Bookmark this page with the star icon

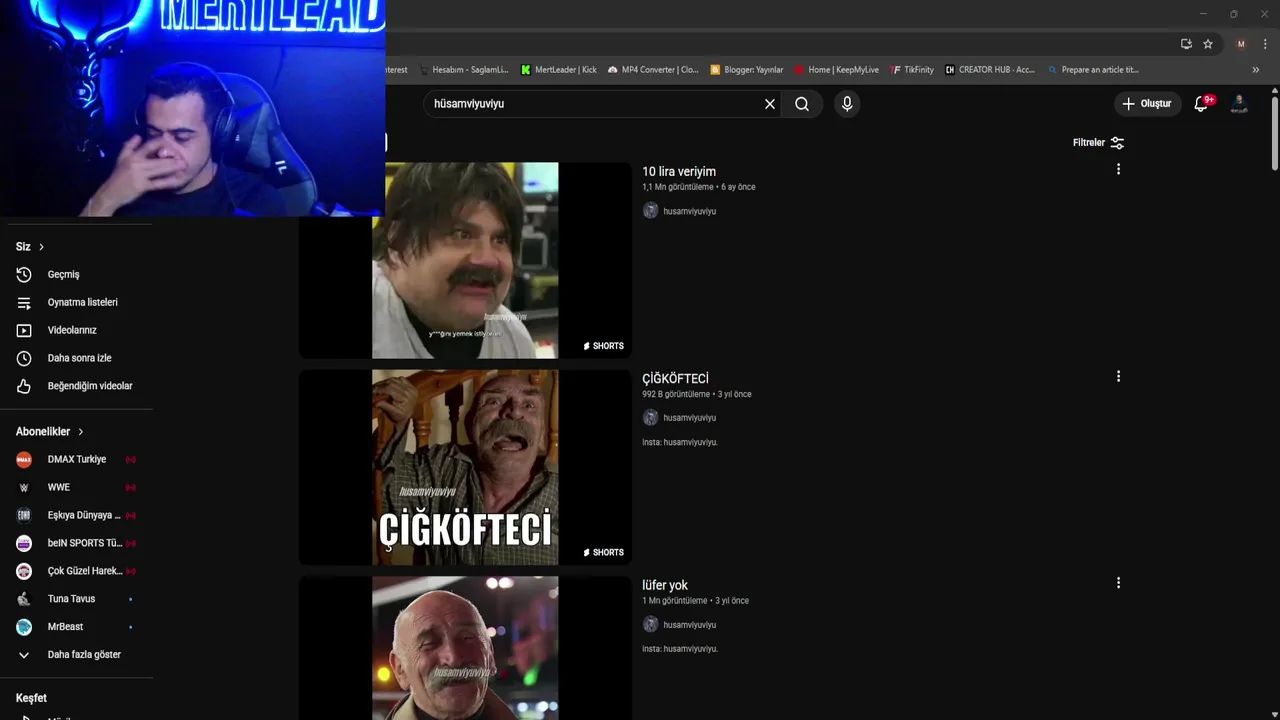pyautogui.click(x=1208, y=44)
